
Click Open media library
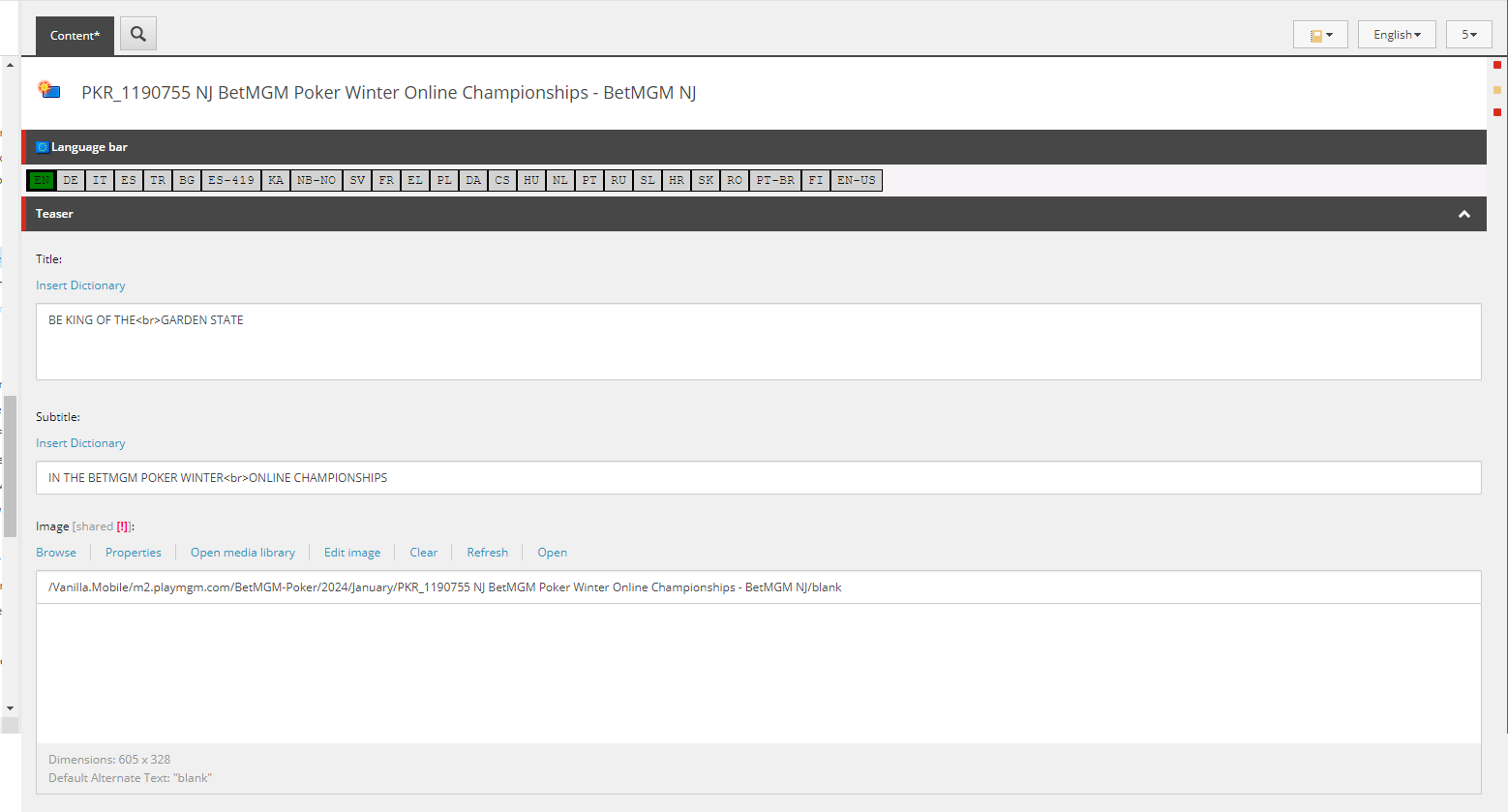click(x=243, y=553)
